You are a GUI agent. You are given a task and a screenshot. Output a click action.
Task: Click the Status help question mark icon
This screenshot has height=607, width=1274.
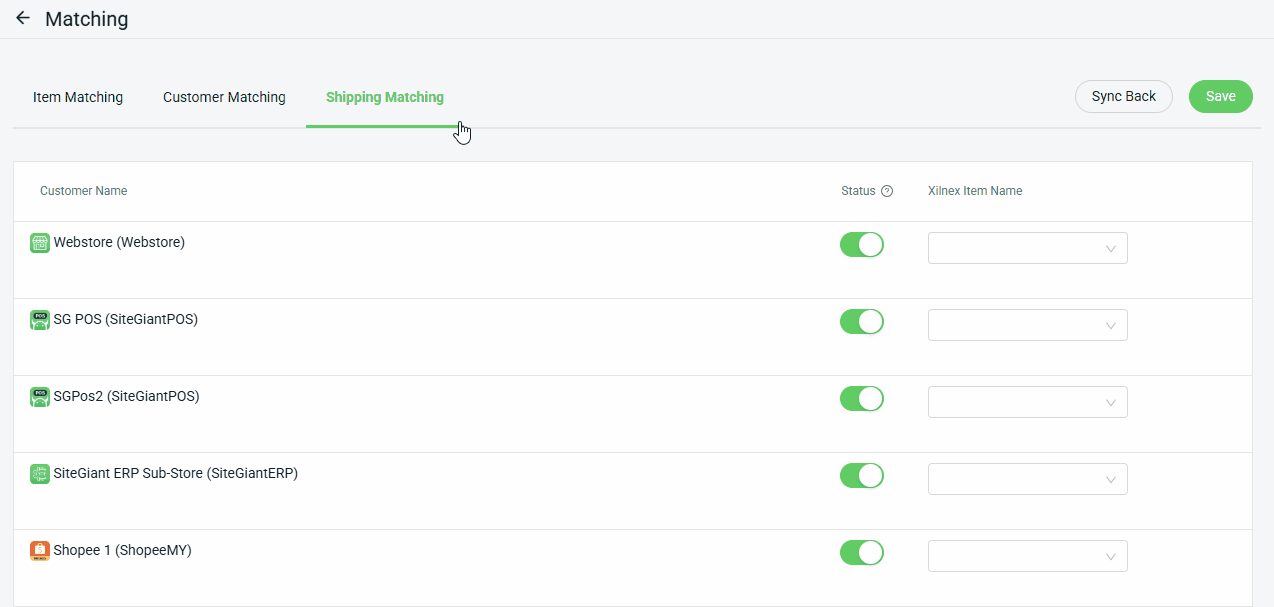[887, 191]
